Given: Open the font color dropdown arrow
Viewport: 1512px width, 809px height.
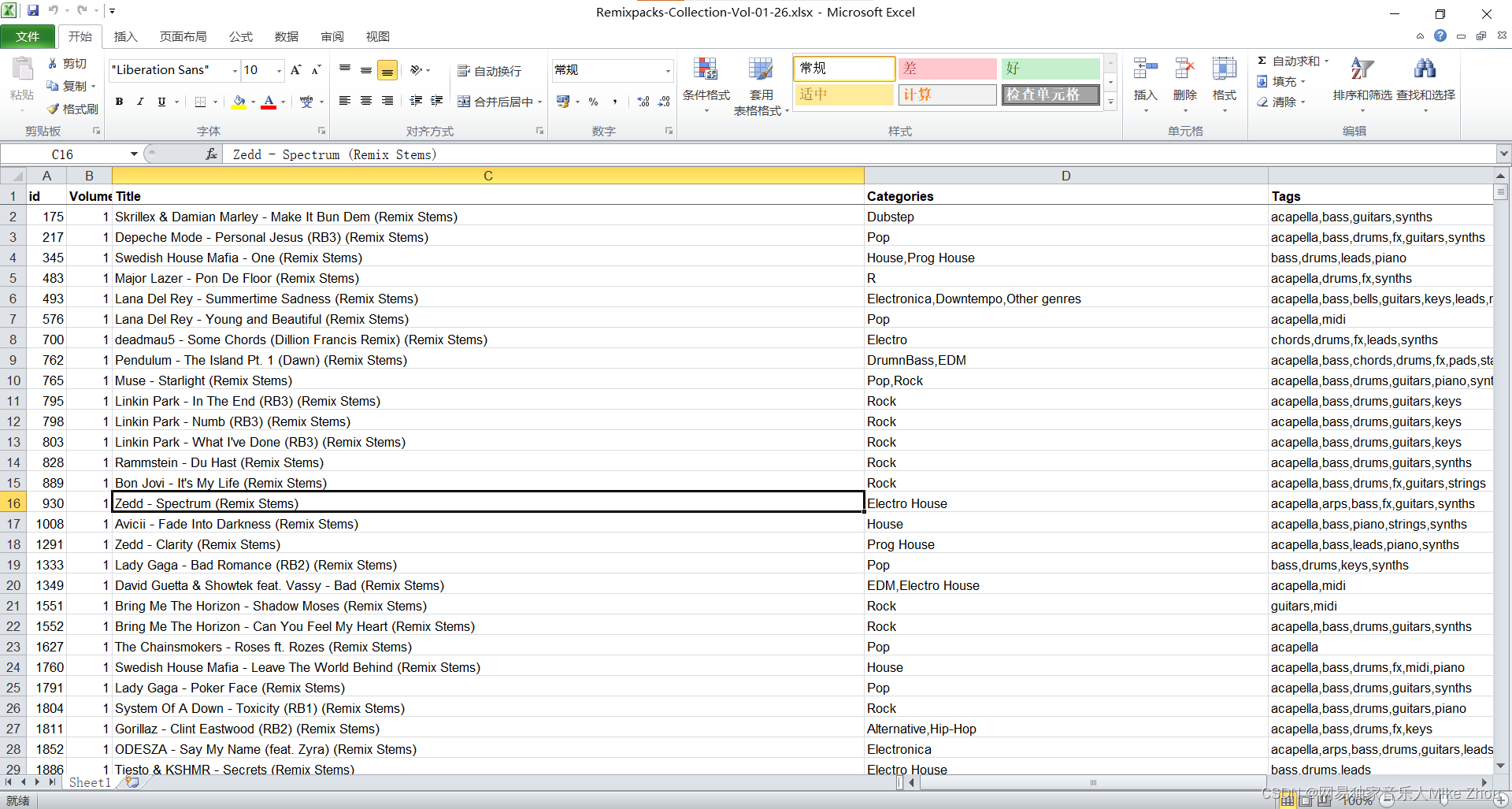Looking at the screenshot, I should 283,102.
